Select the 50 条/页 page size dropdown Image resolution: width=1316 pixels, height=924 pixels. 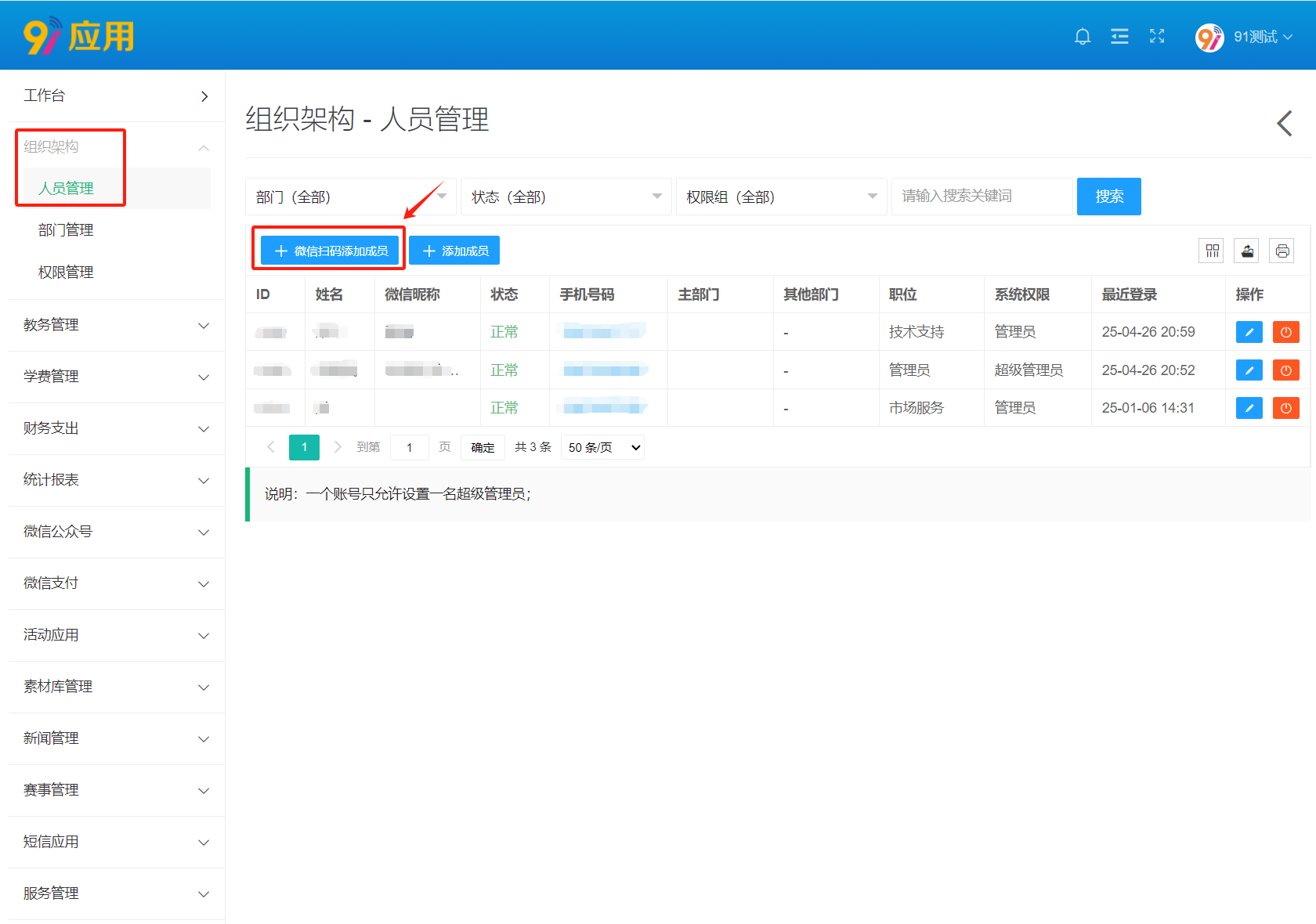click(x=602, y=447)
